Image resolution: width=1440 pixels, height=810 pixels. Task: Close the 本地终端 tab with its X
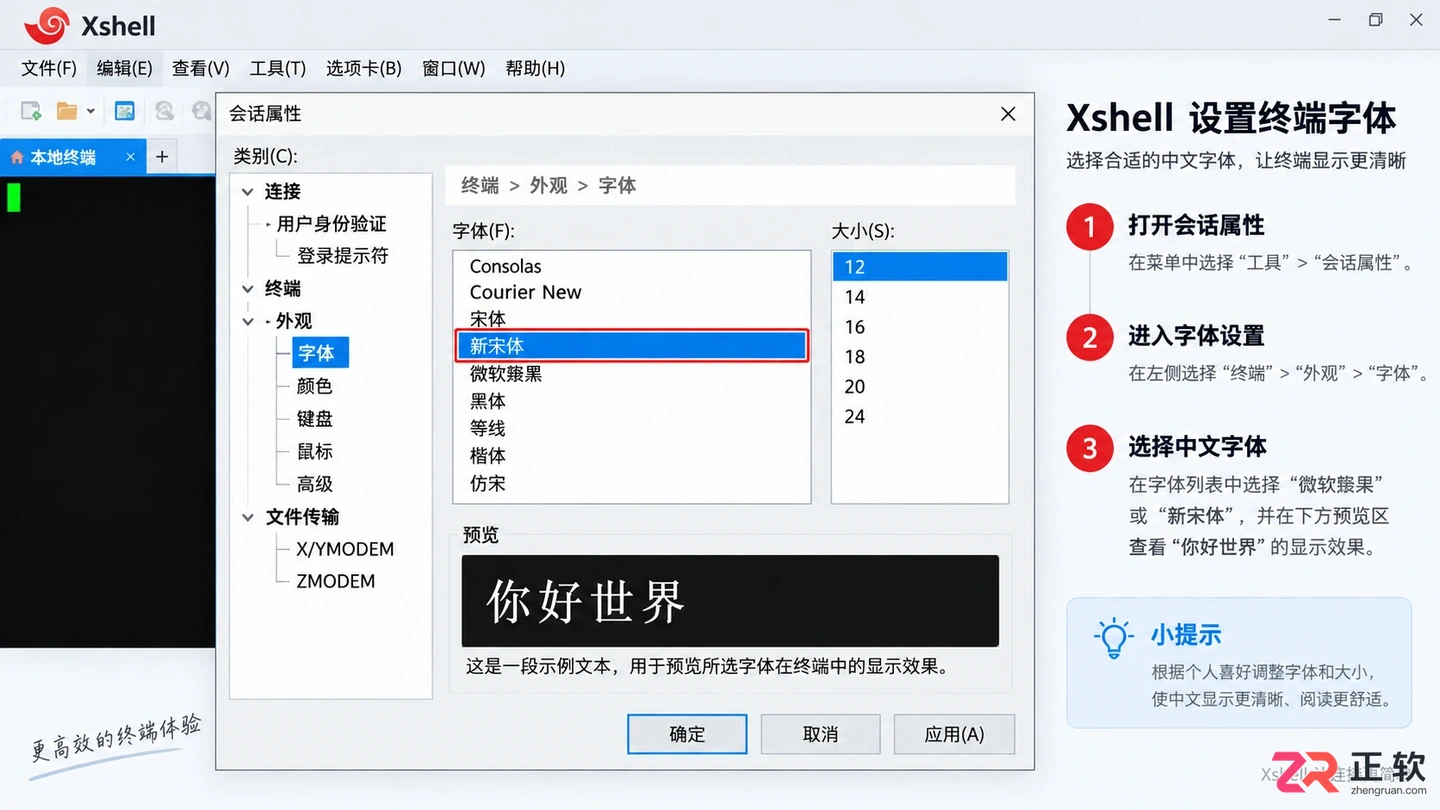click(130, 157)
